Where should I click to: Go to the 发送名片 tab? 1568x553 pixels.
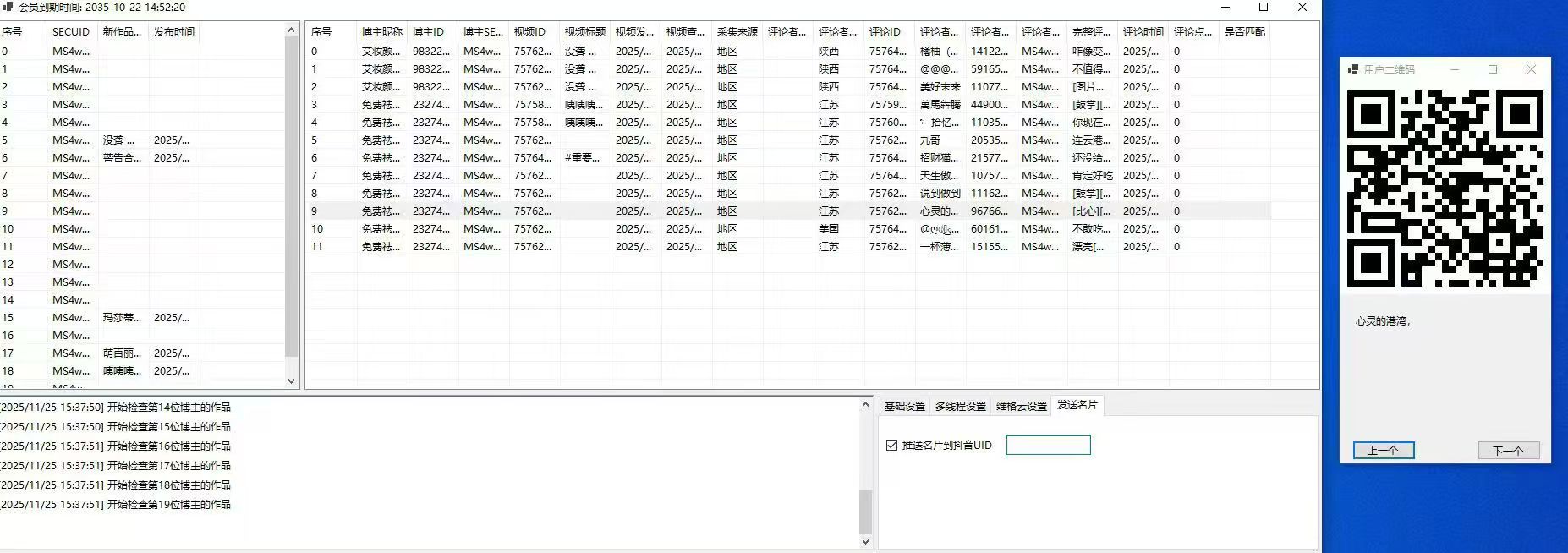[x=1077, y=405]
